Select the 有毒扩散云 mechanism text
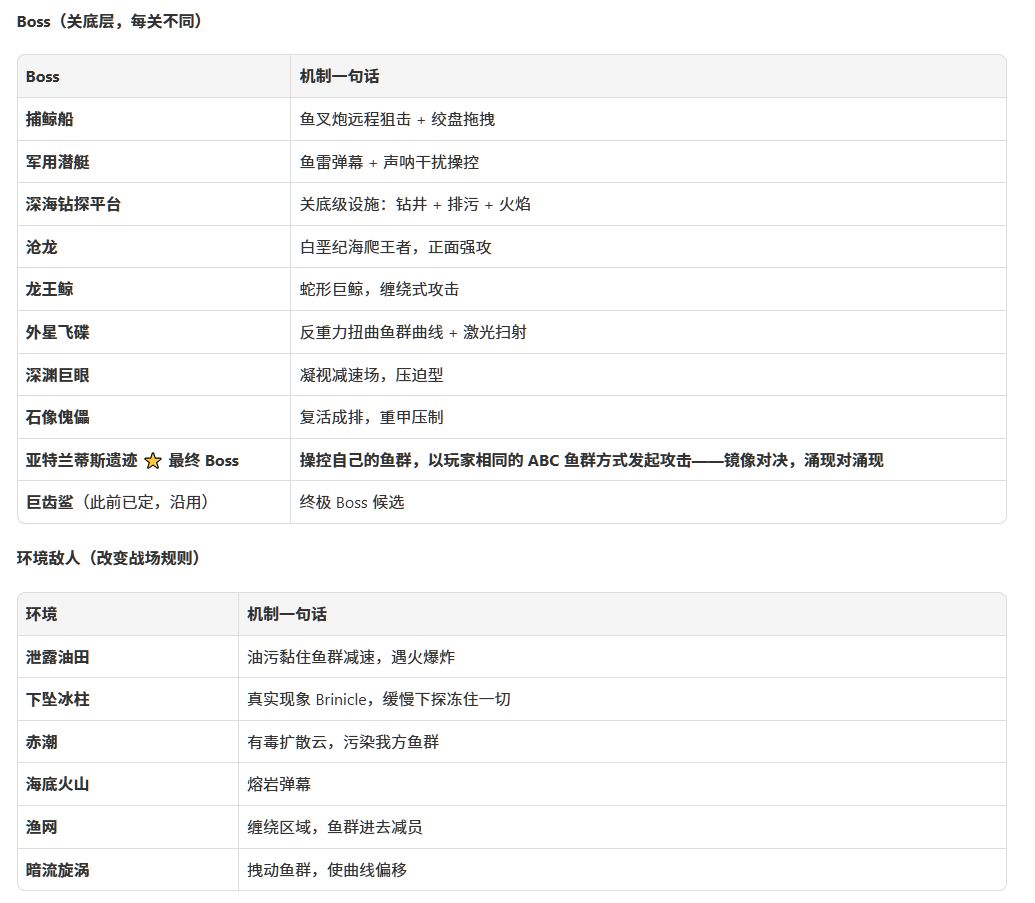1035x903 pixels. tap(343, 742)
